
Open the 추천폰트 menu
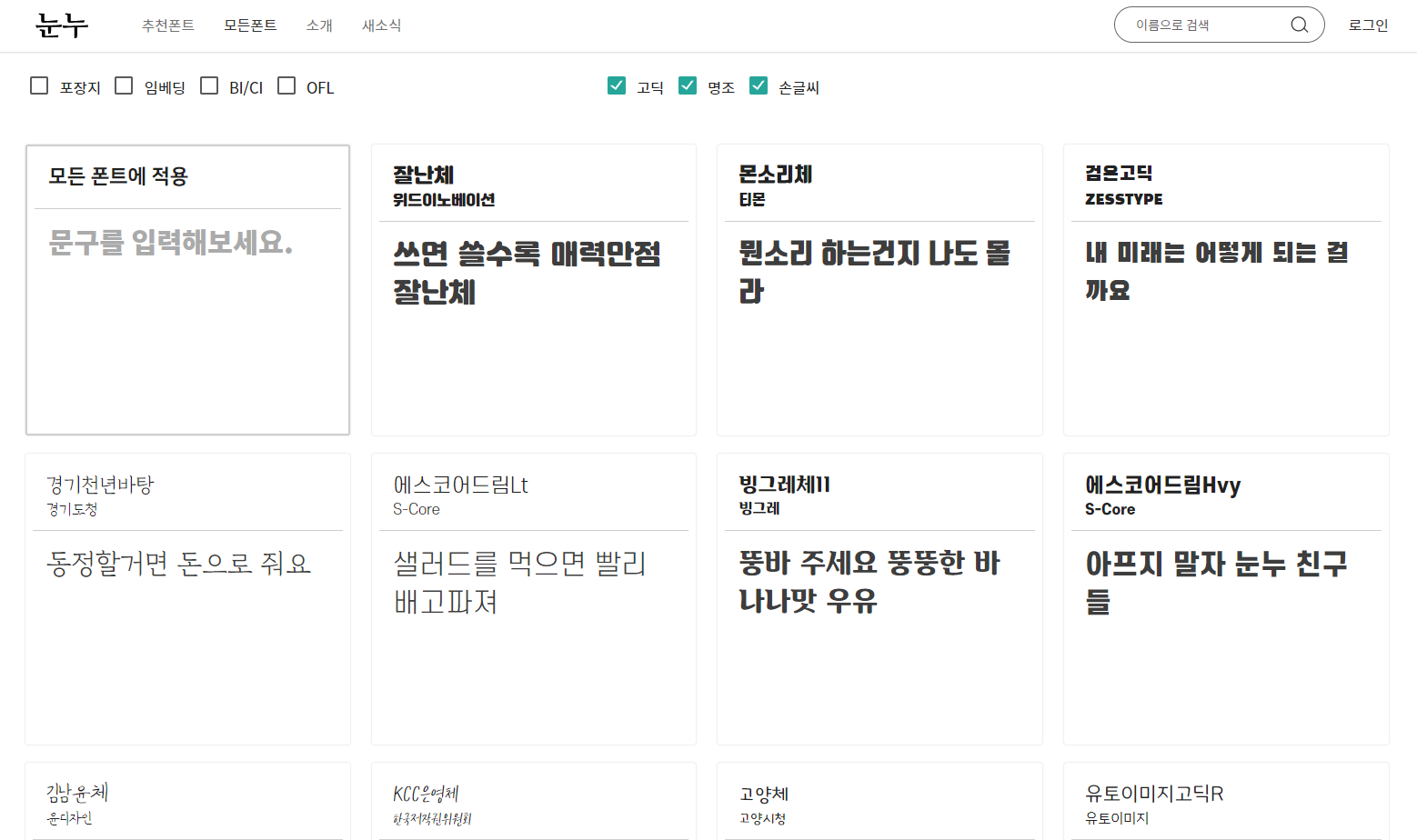[x=168, y=25]
